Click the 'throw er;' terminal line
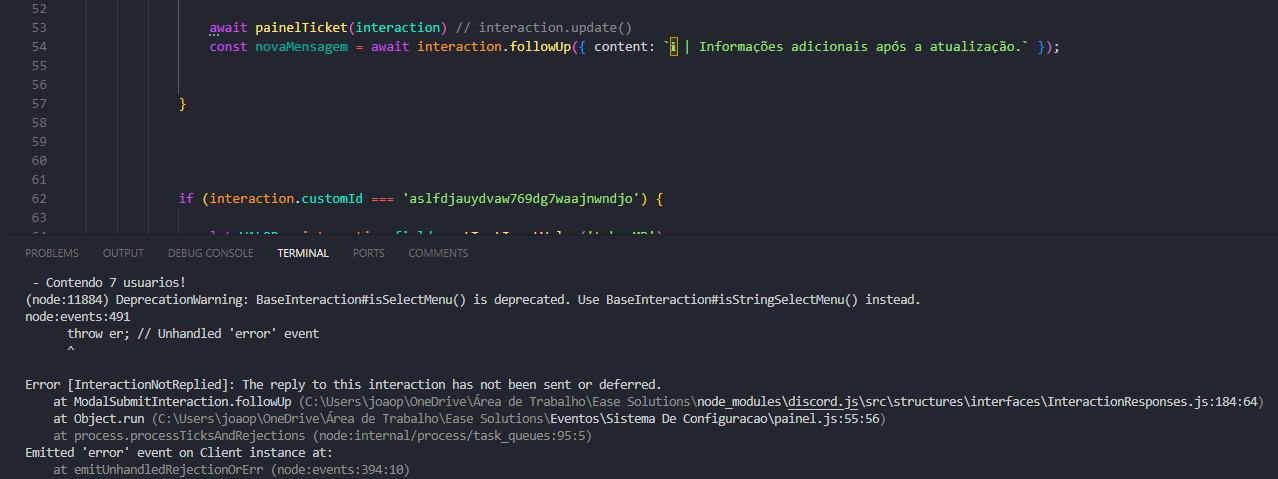 coord(193,334)
